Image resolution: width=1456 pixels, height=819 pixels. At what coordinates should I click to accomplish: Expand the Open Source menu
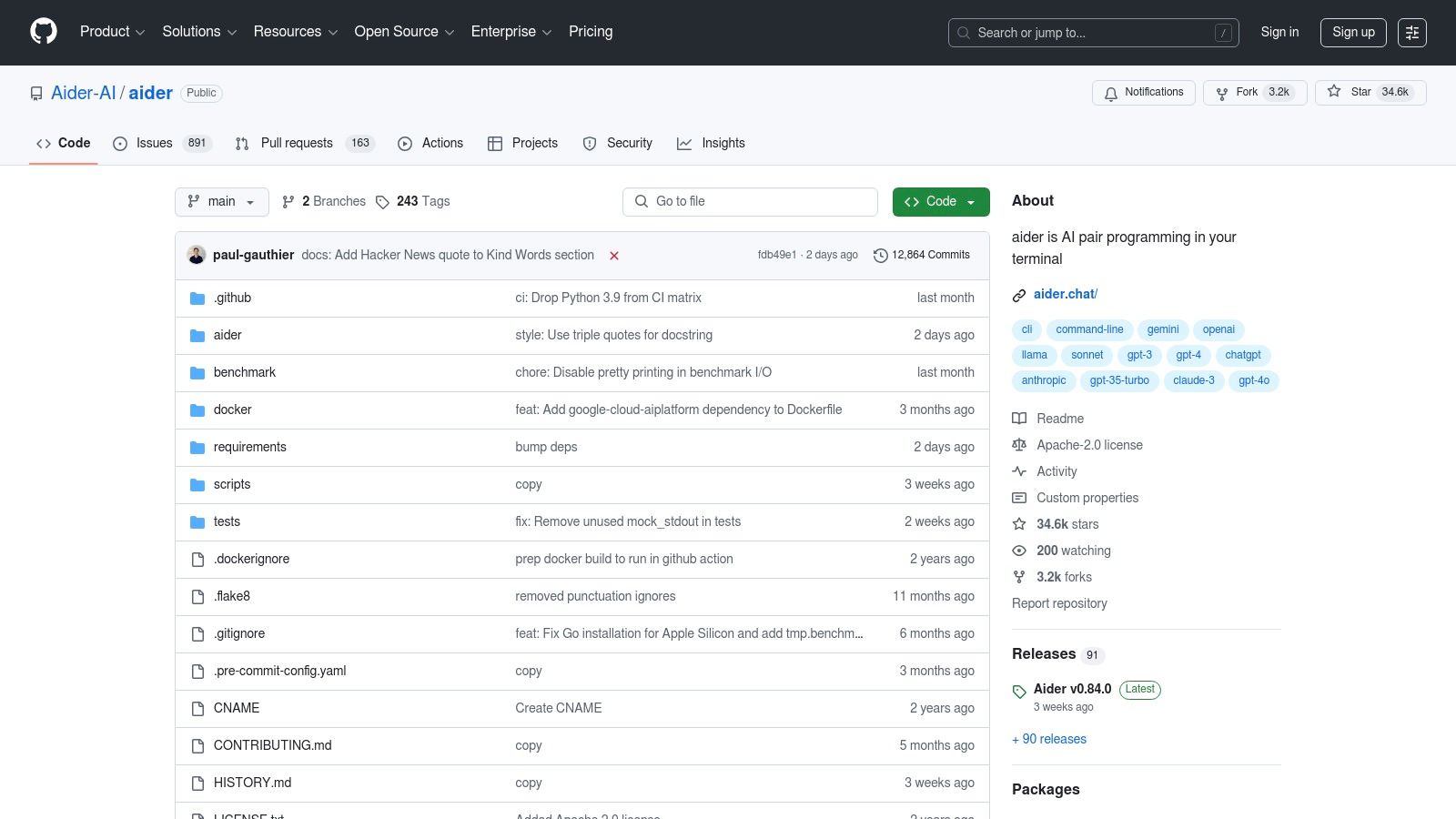[x=404, y=32]
